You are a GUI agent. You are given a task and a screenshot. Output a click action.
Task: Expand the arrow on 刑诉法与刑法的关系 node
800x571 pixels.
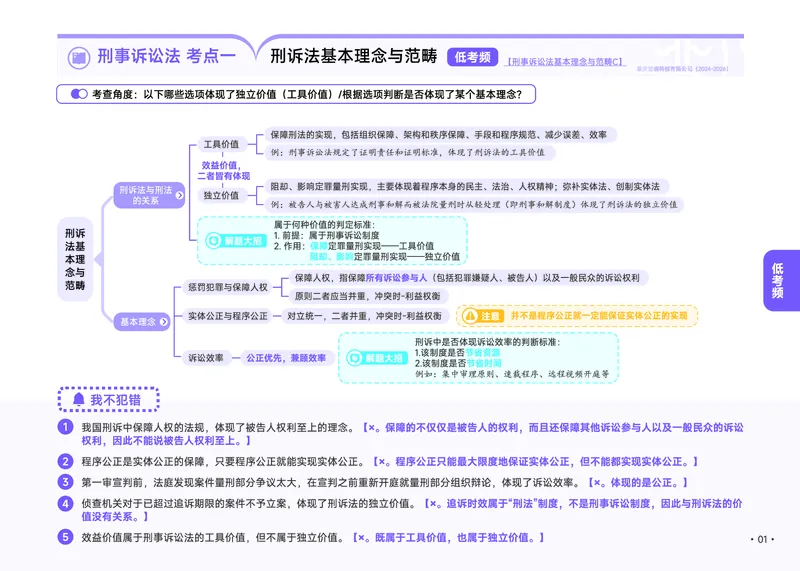point(179,195)
